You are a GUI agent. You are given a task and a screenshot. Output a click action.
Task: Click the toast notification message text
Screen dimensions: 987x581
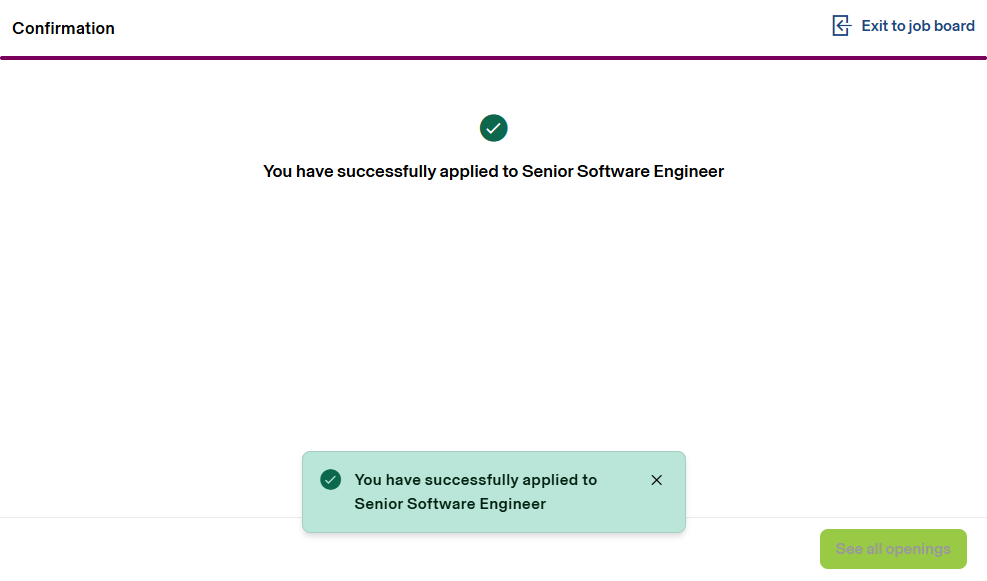[x=475, y=491]
